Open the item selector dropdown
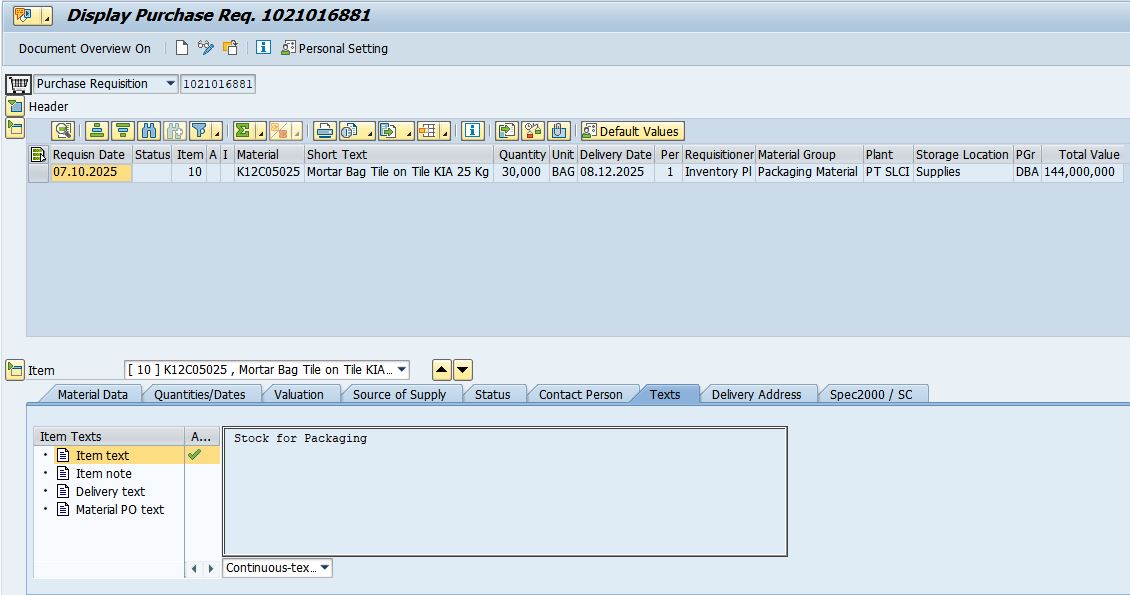The image size is (1130, 595). point(401,370)
